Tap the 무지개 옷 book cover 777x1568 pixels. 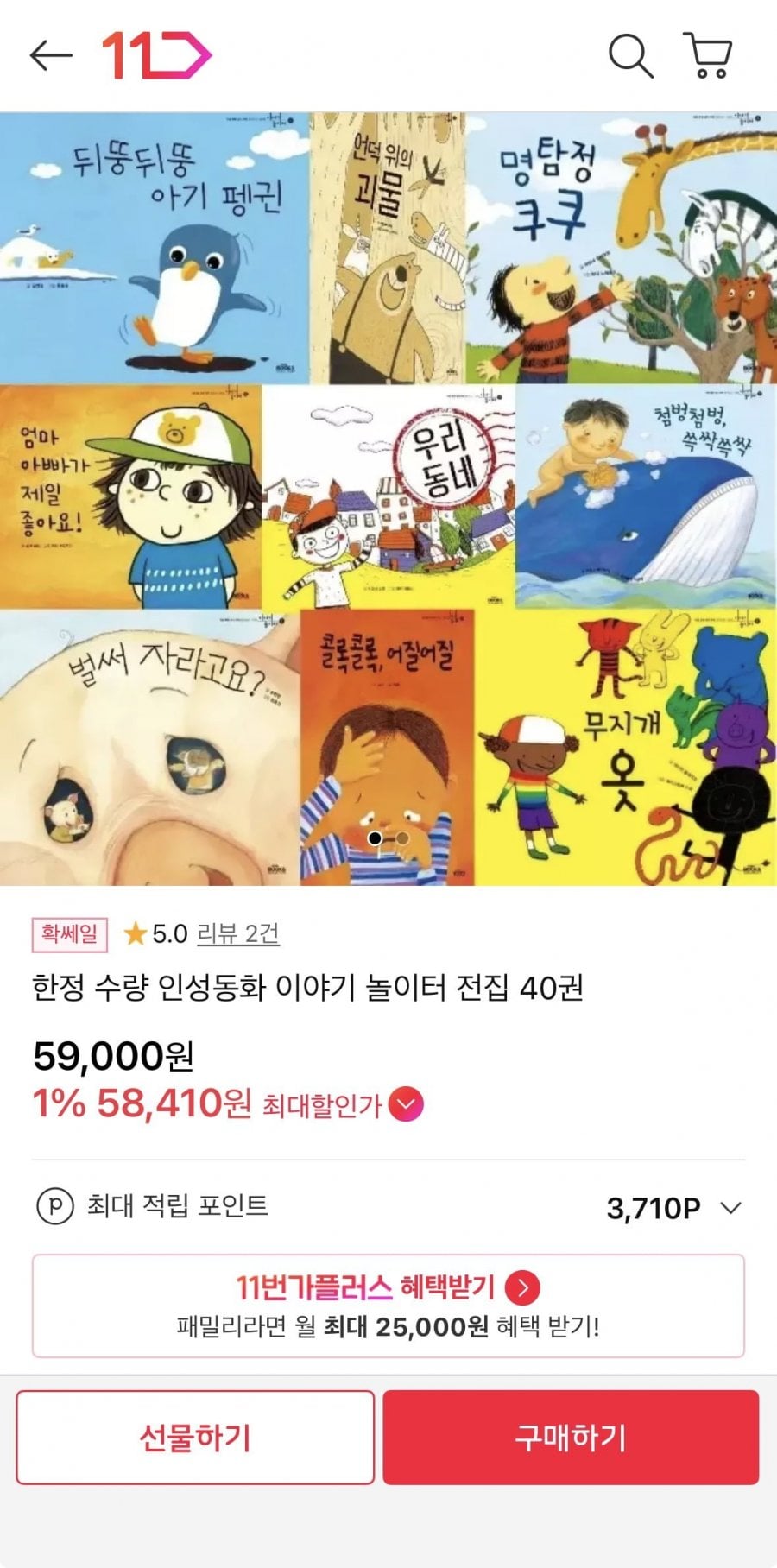(x=625, y=747)
